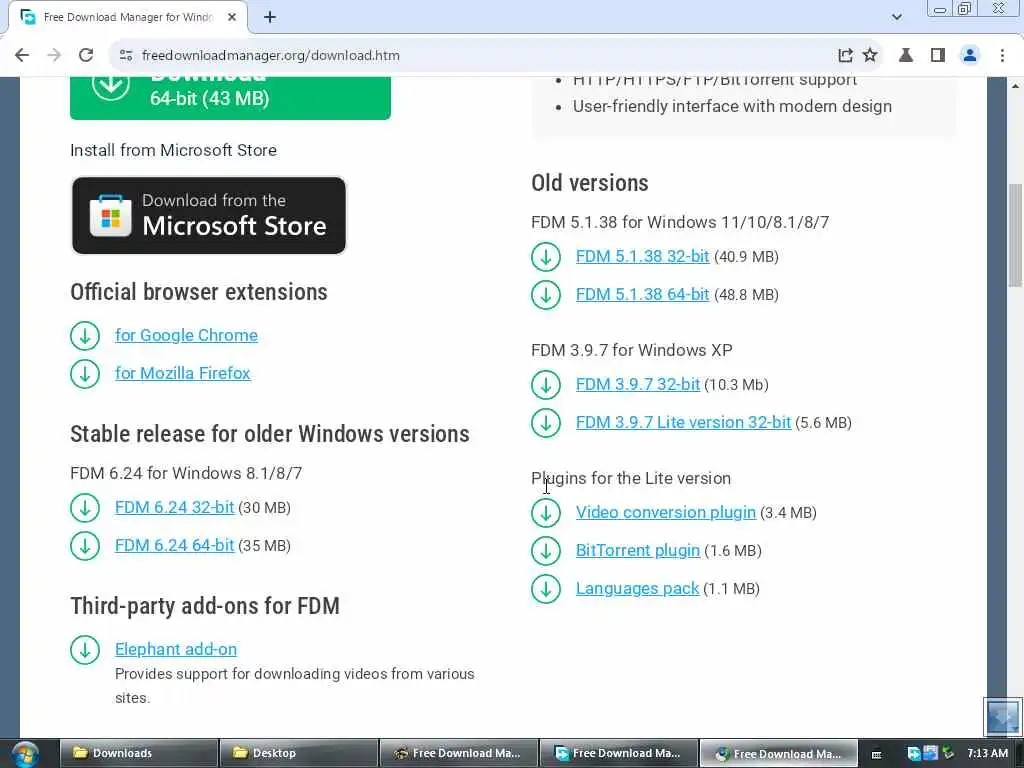Click the download icon beside FDM 6.24 64-bit

coord(85,545)
